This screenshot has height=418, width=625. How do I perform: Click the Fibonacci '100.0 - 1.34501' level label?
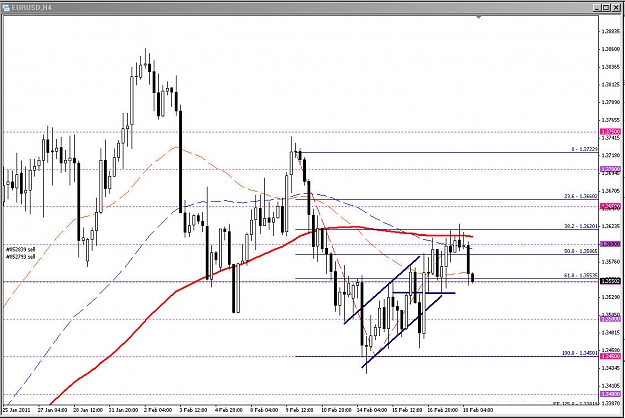click(580, 353)
